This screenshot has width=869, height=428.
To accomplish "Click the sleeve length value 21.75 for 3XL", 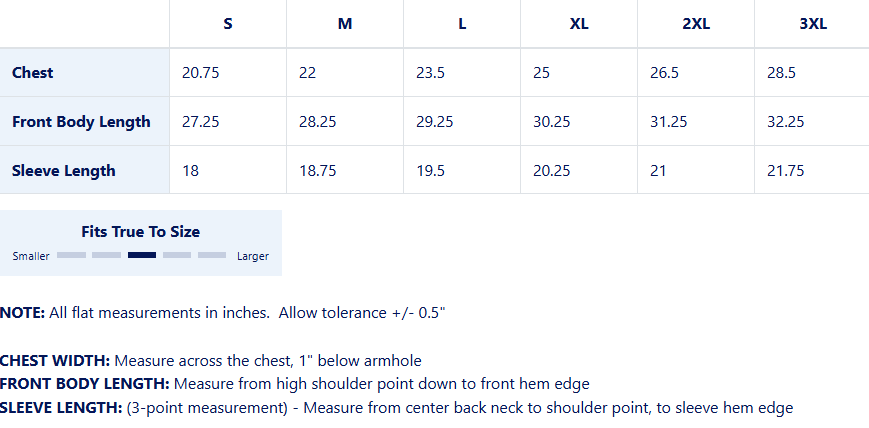I will click(785, 170).
